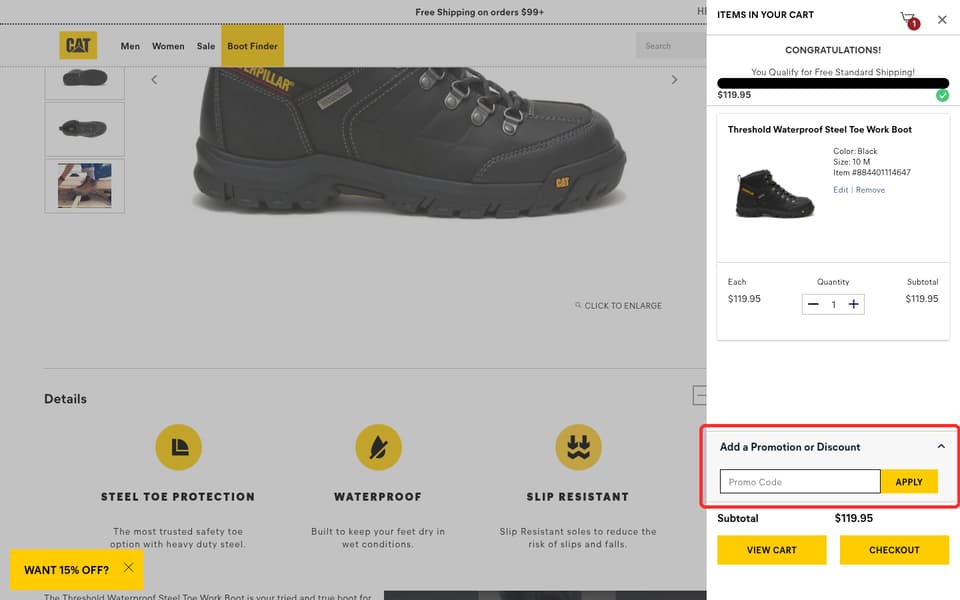
Task: Click the green free shipping checkmark
Action: point(942,95)
